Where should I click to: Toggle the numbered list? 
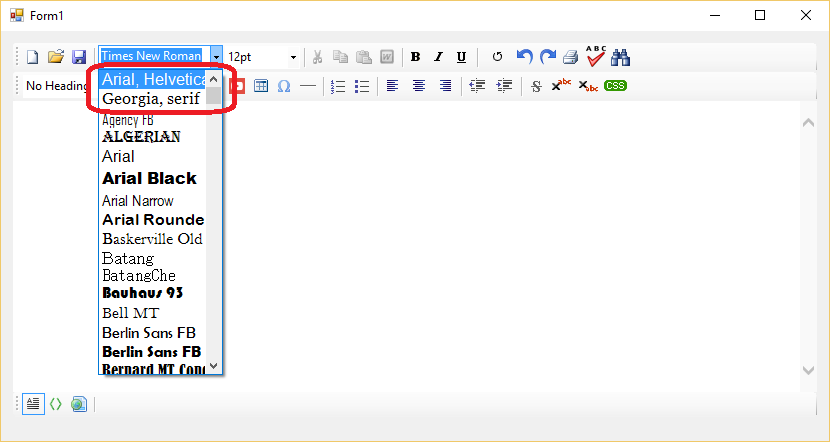point(338,86)
